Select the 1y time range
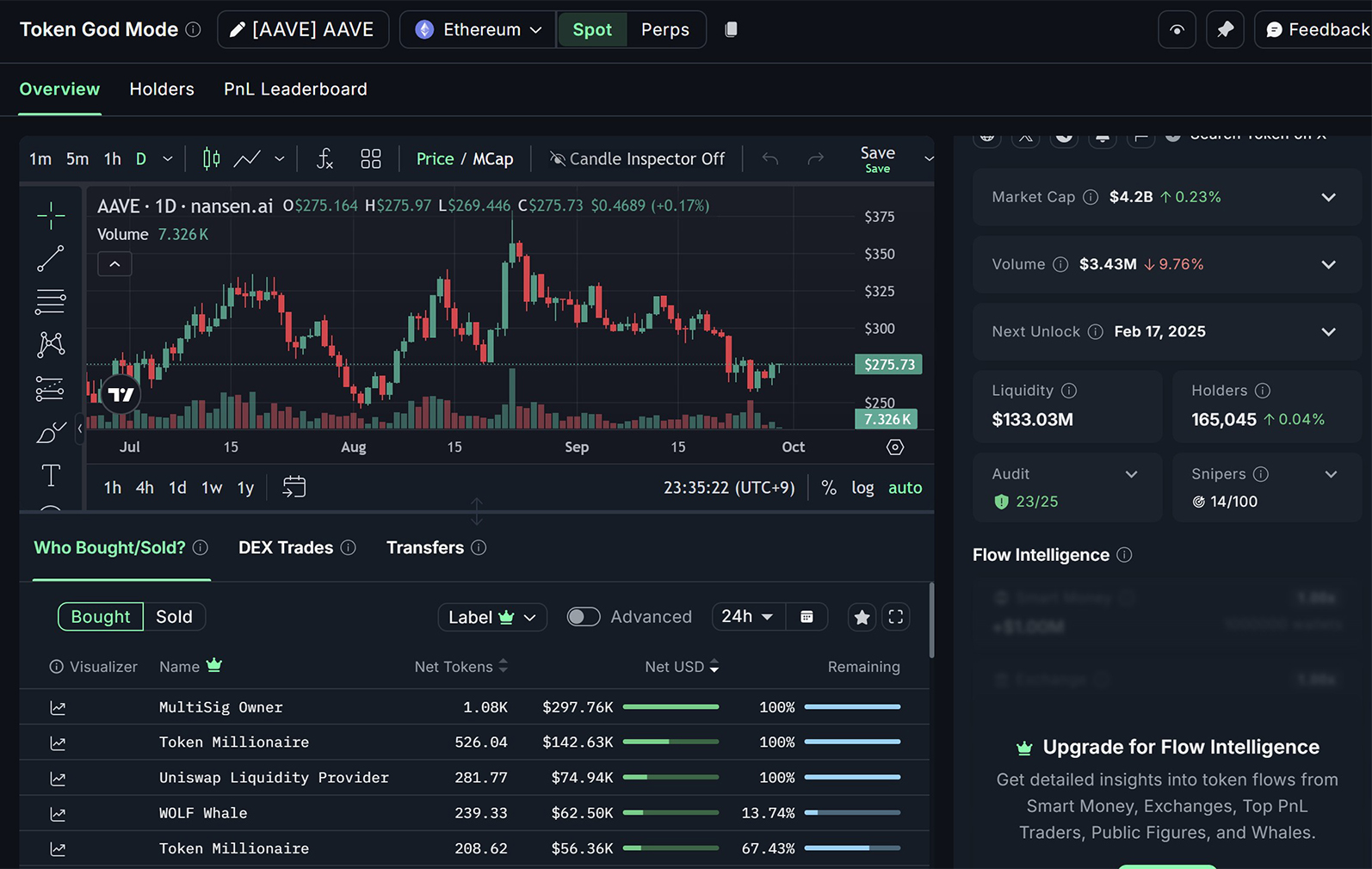This screenshot has height=869, width=1372. [x=245, y=488]
